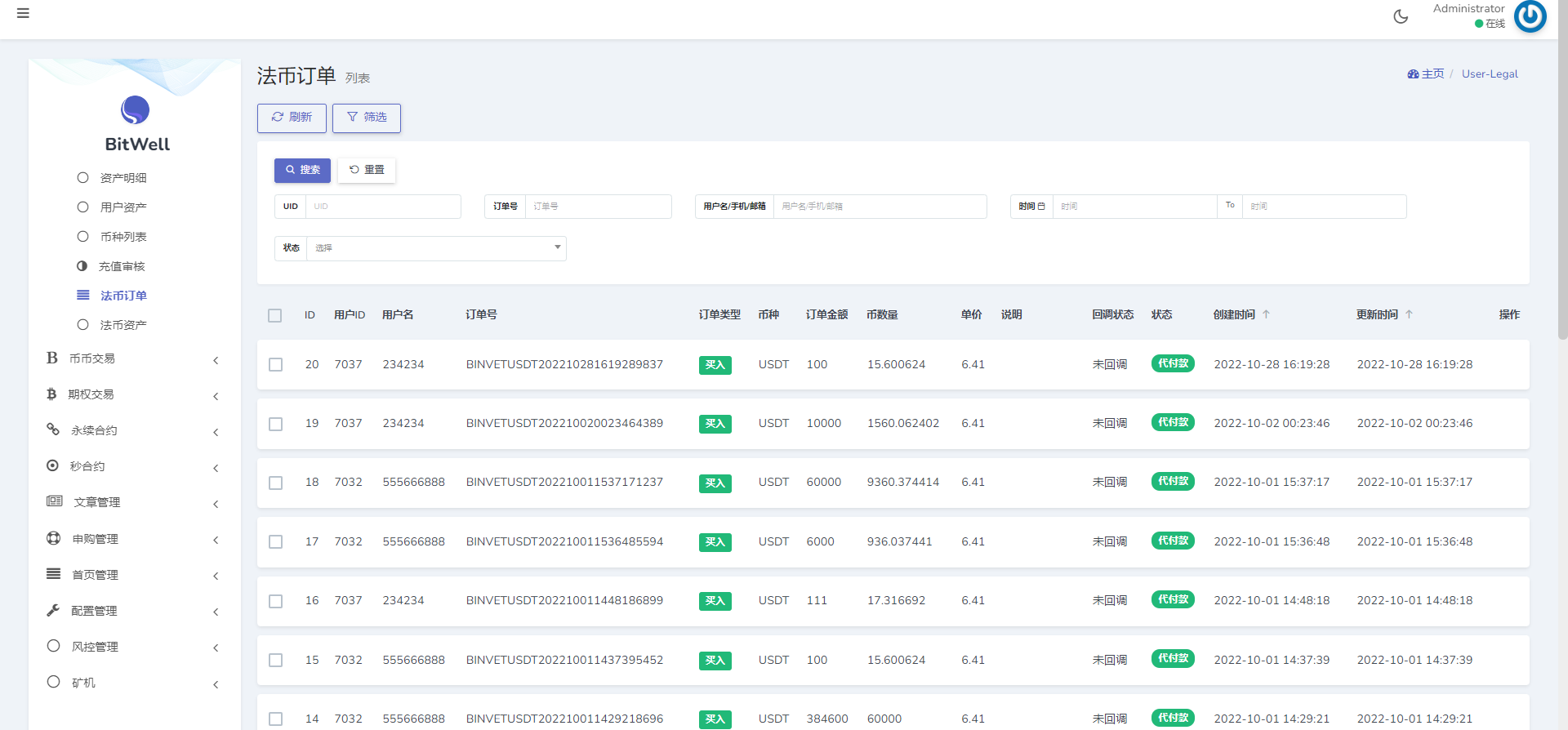Click the blue 搜索 search button
This screenshot has width=1568, height=730.
click(x=302, y=170)
